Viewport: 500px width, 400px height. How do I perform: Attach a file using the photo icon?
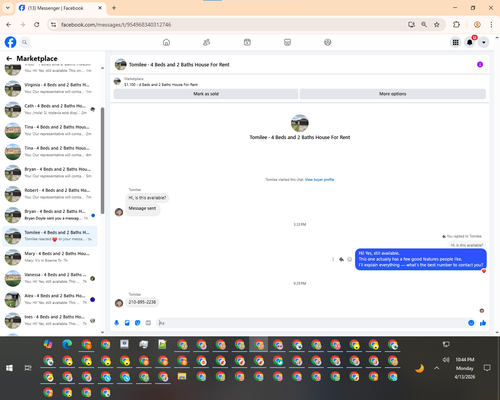[x=127, y=323]
